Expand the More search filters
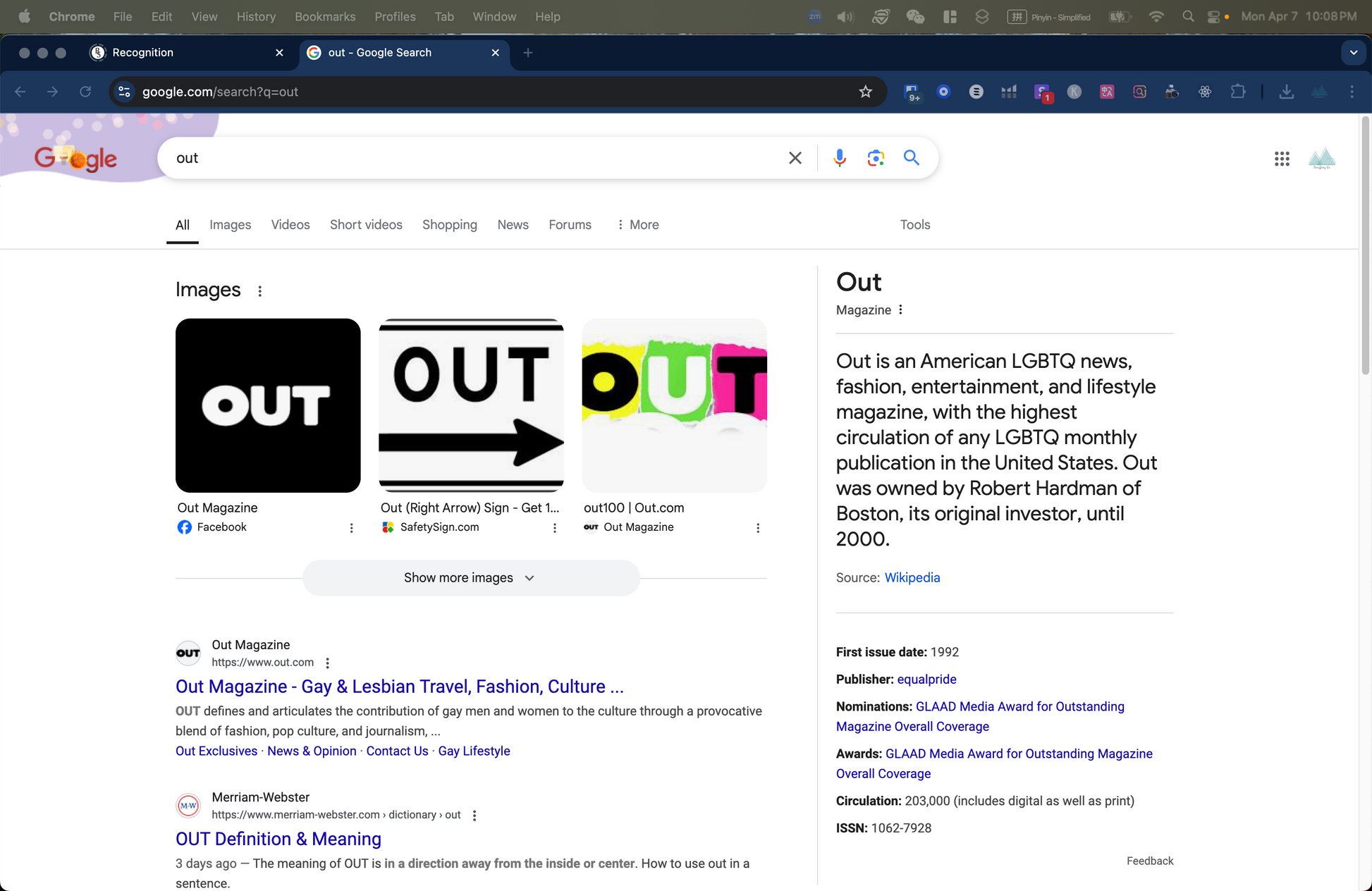 (x=638, y=225)
